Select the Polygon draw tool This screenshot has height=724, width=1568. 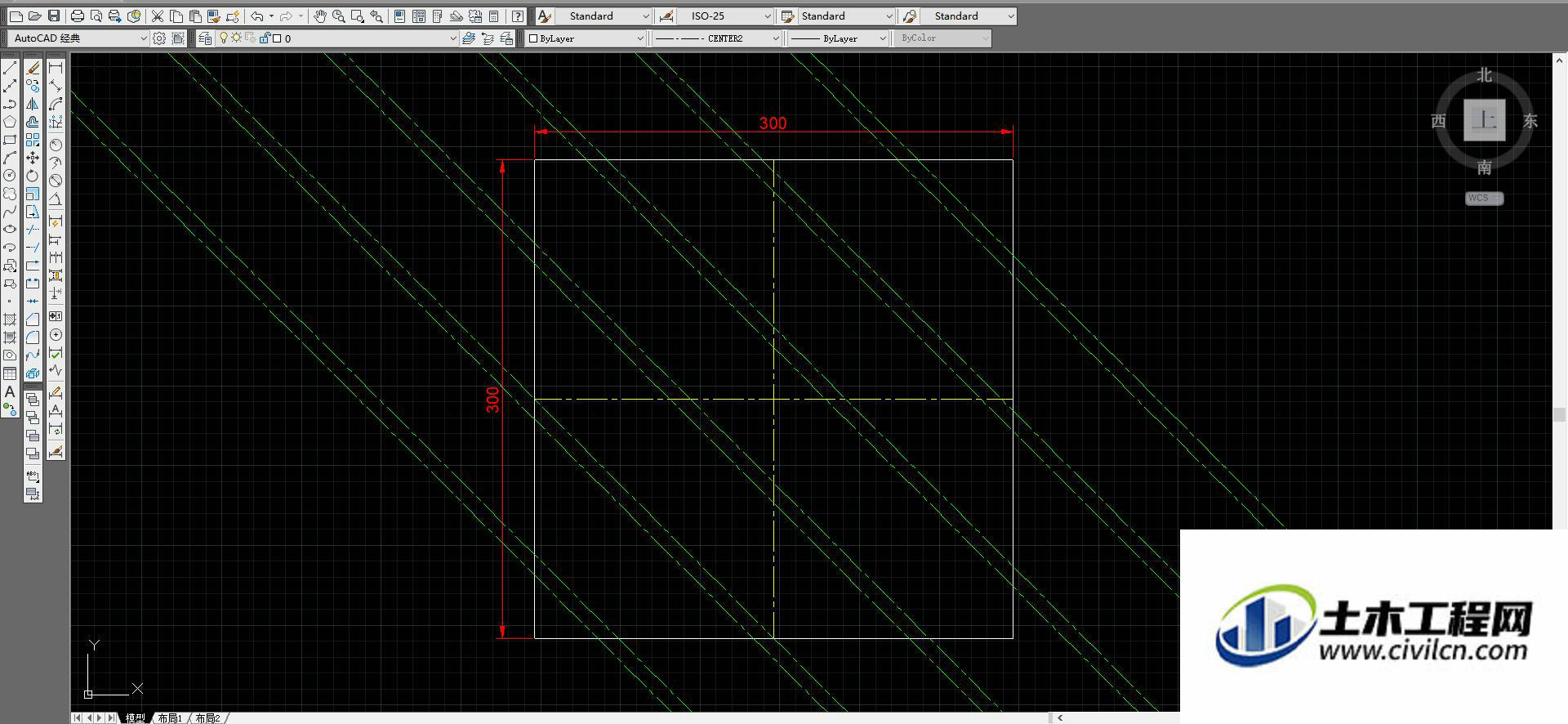point(10,122)
